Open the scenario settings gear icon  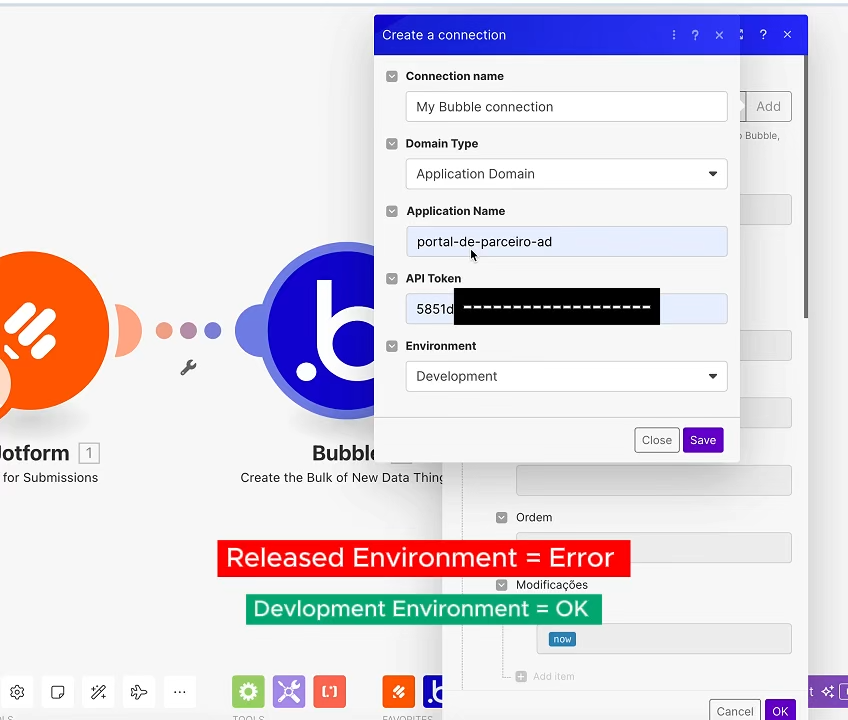pyautogui.click(x=16, y=691)
